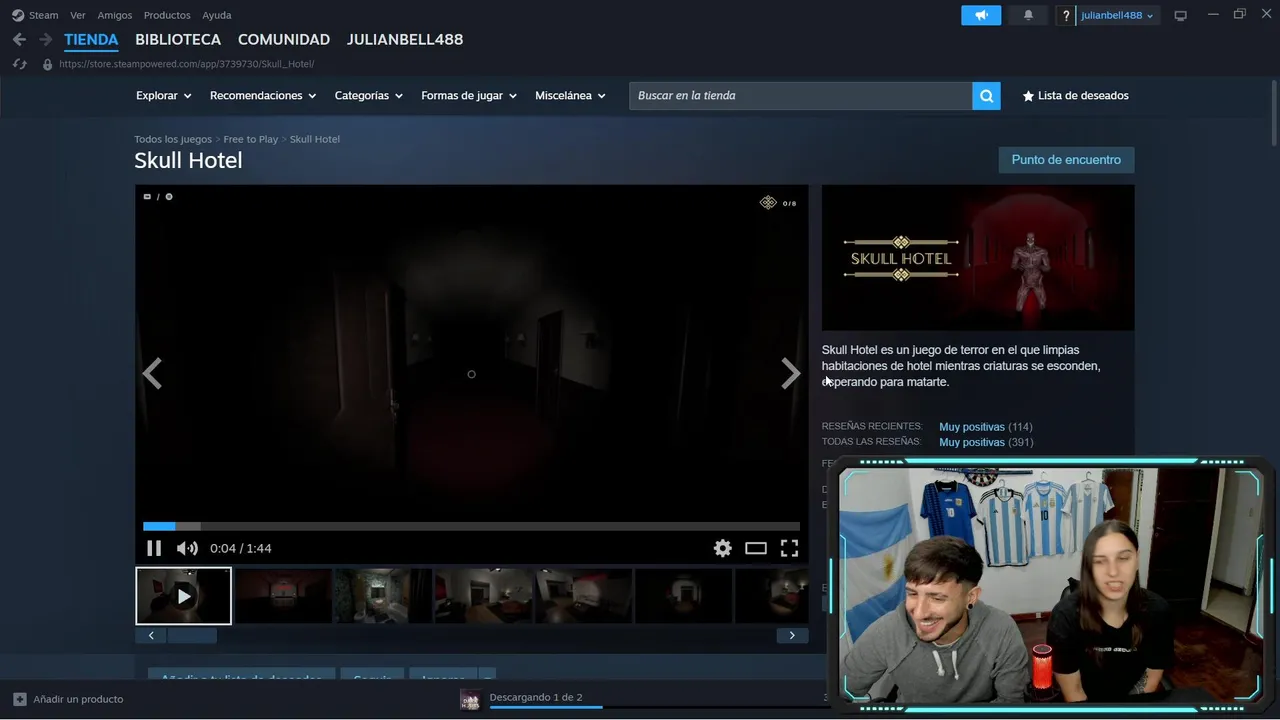Show previous media with left arrow
The width and height of the screenshot is (1280, 720).
click(x=152, y=374)
